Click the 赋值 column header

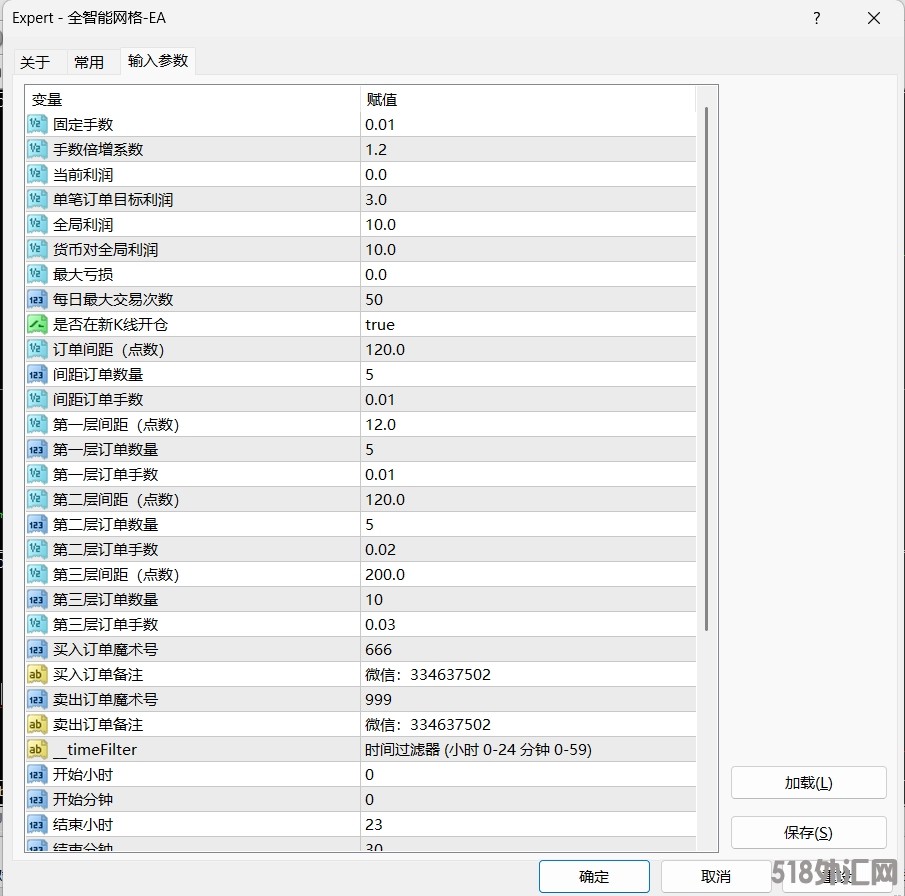[528, 99]
